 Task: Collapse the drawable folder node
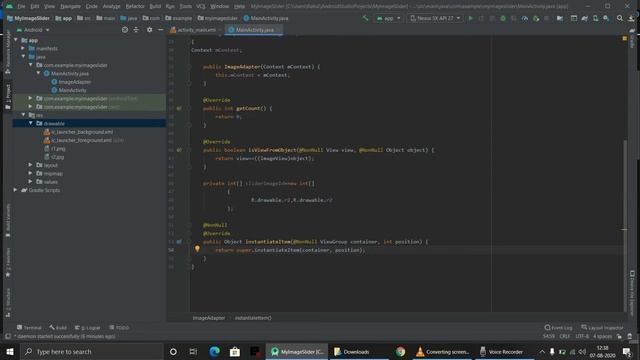31,123
